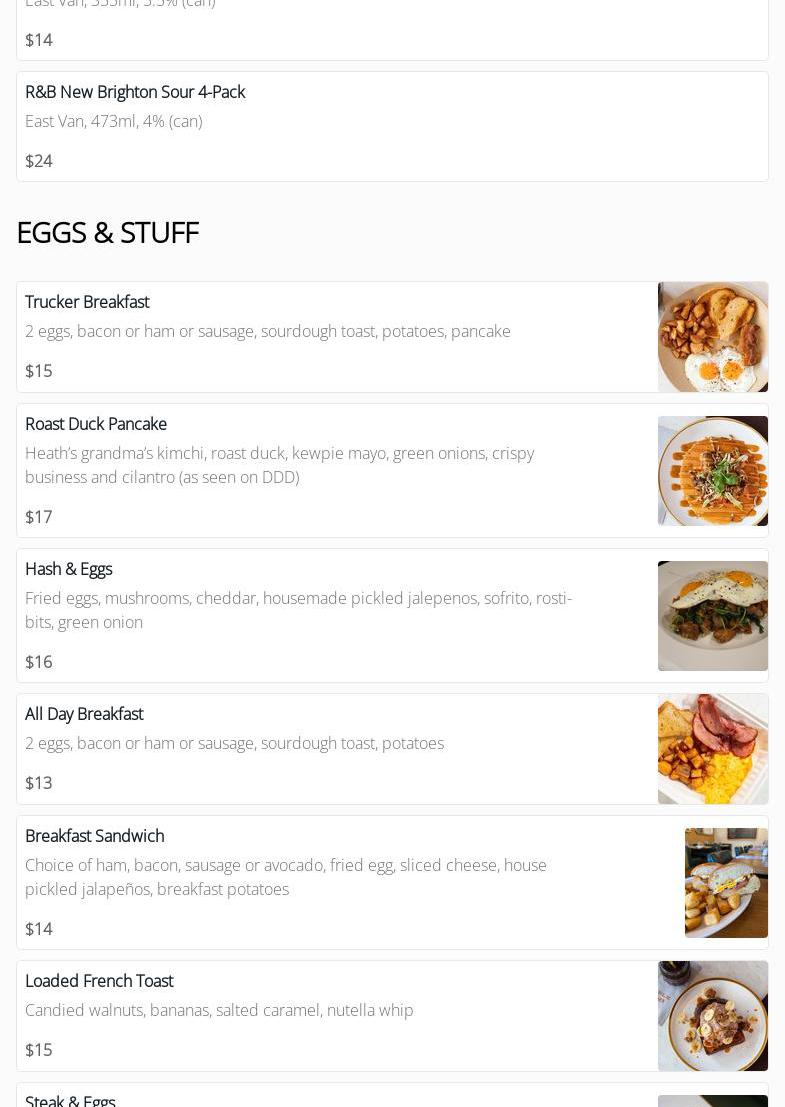Choose the Hash & Eggs menu item
Viewport: 785px width, 1107px height.
[x=69, y=569]
